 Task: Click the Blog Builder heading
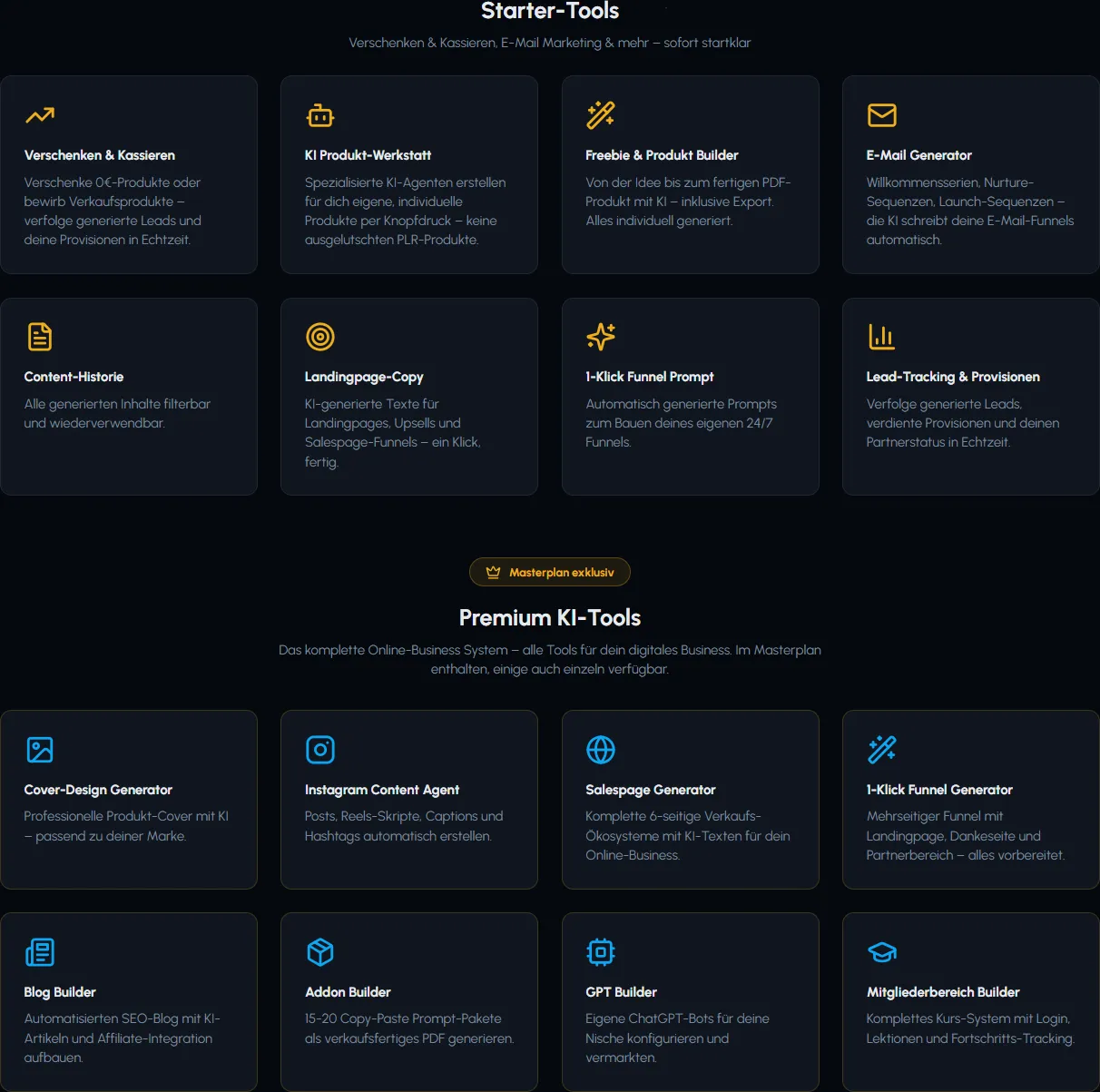click(x=60, y=992)
